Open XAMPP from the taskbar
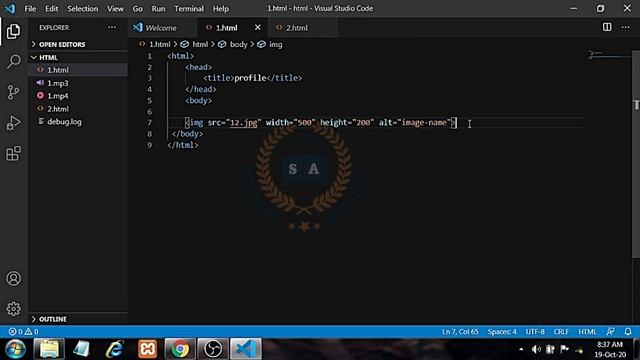The image size is (640, 360). (147, 349)
